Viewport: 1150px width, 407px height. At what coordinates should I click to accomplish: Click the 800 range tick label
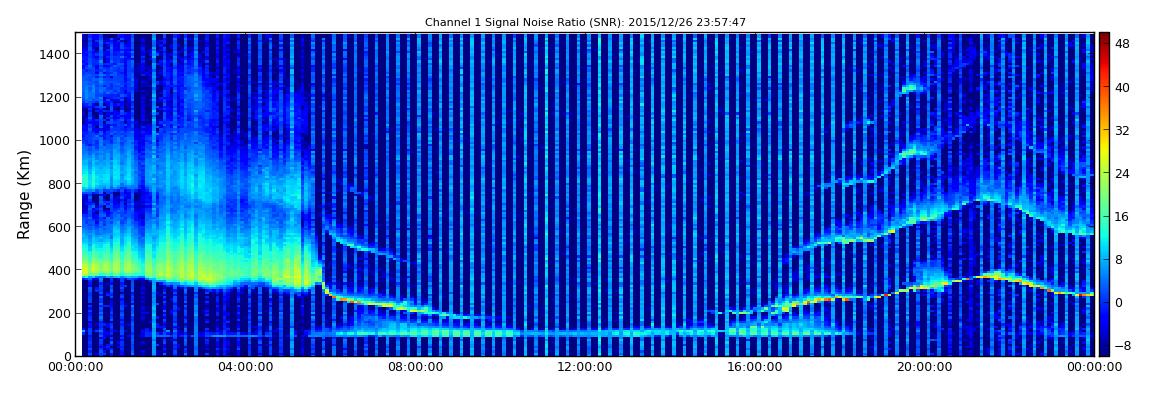pos(59,184)
